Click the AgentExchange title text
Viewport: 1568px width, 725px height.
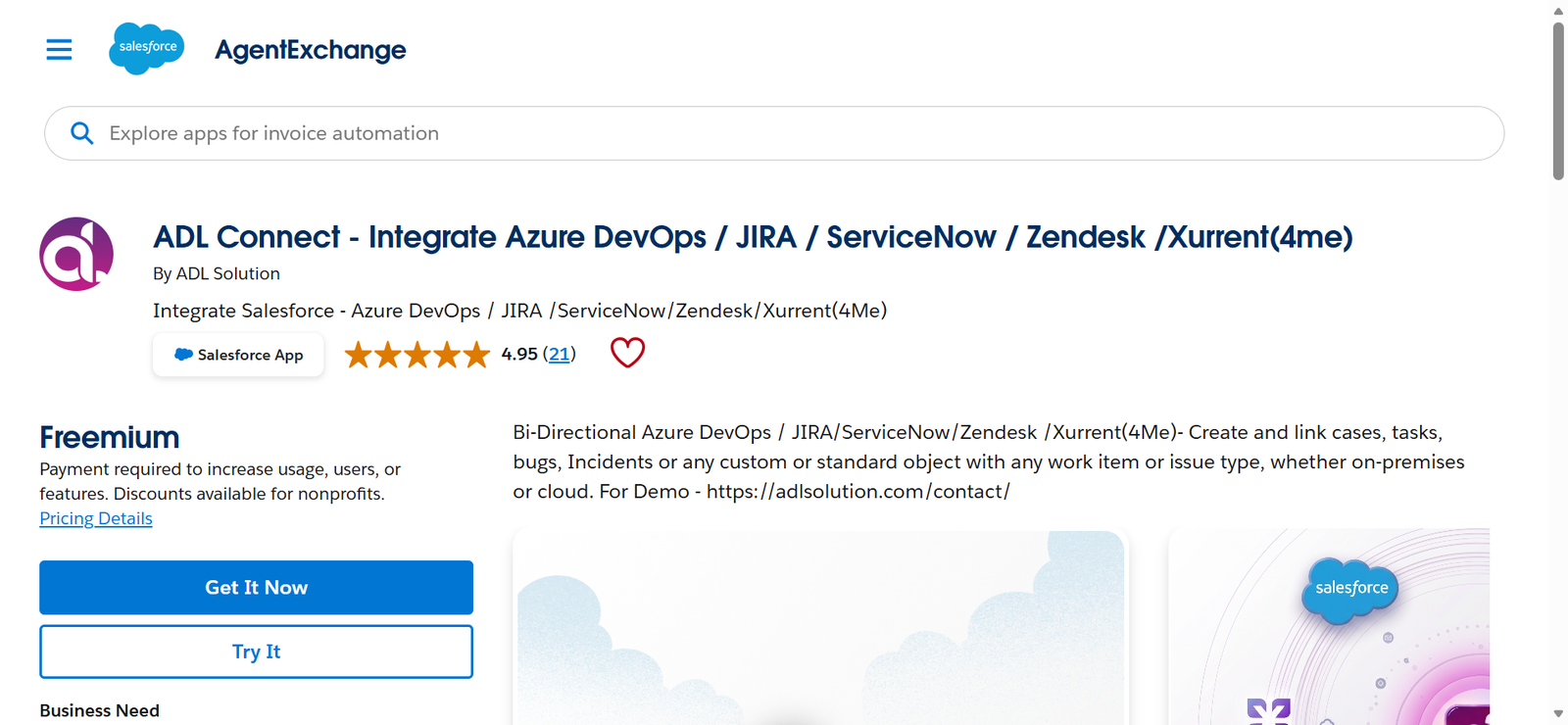[311, 49]
